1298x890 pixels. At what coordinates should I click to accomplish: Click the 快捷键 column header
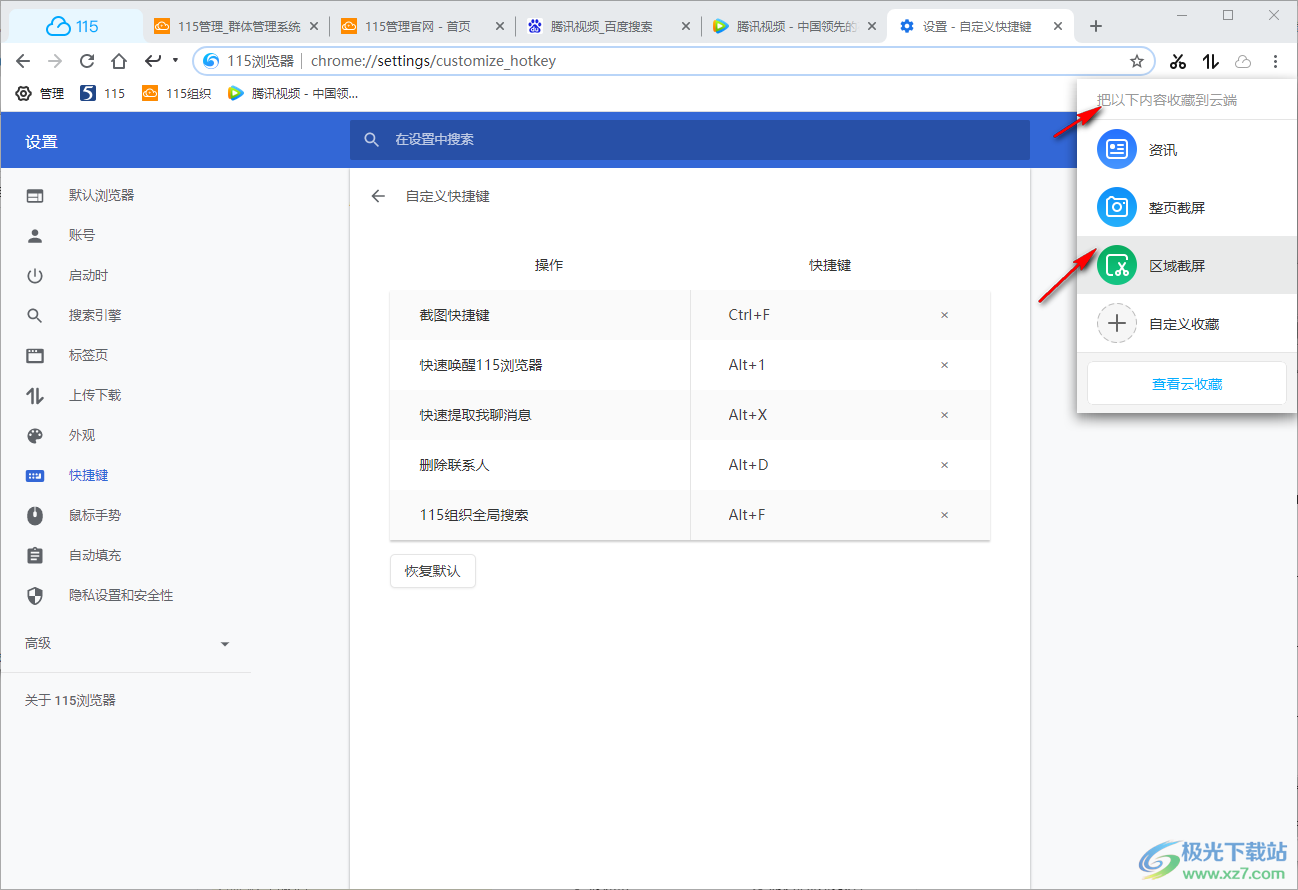(x=830, y=265)
